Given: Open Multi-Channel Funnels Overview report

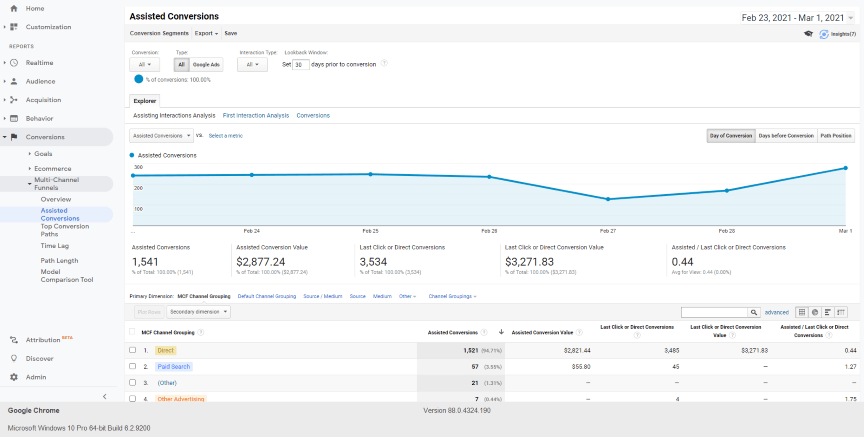Looking at the screenshot, I should (x=56, y=199).
